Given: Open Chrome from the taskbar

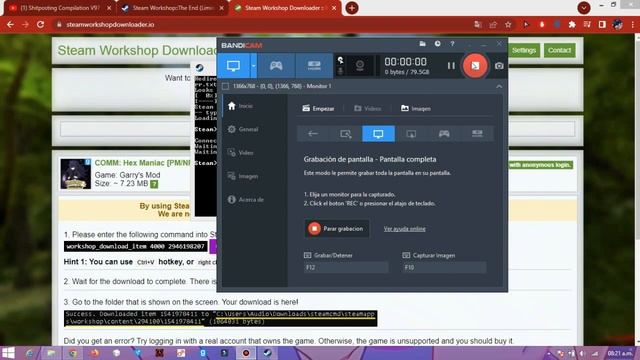Looking at the screenshot, I should 72,353.
